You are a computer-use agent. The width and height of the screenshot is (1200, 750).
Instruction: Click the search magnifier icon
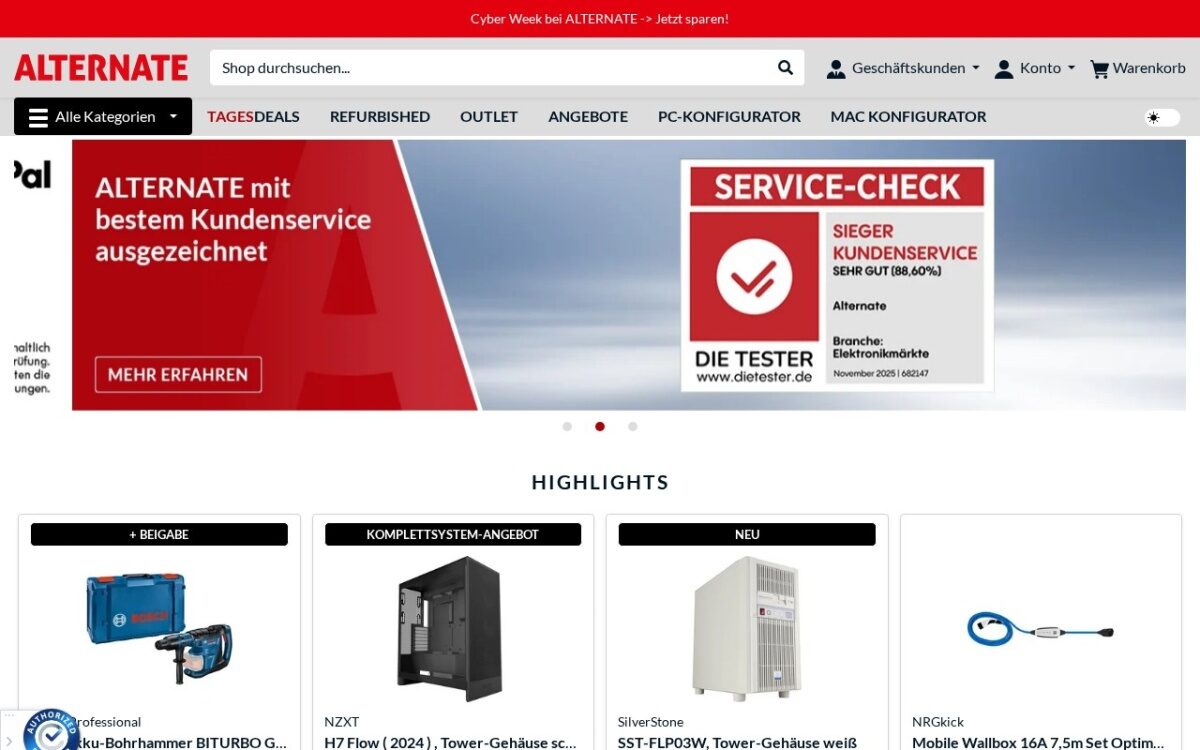coord(785,68)
